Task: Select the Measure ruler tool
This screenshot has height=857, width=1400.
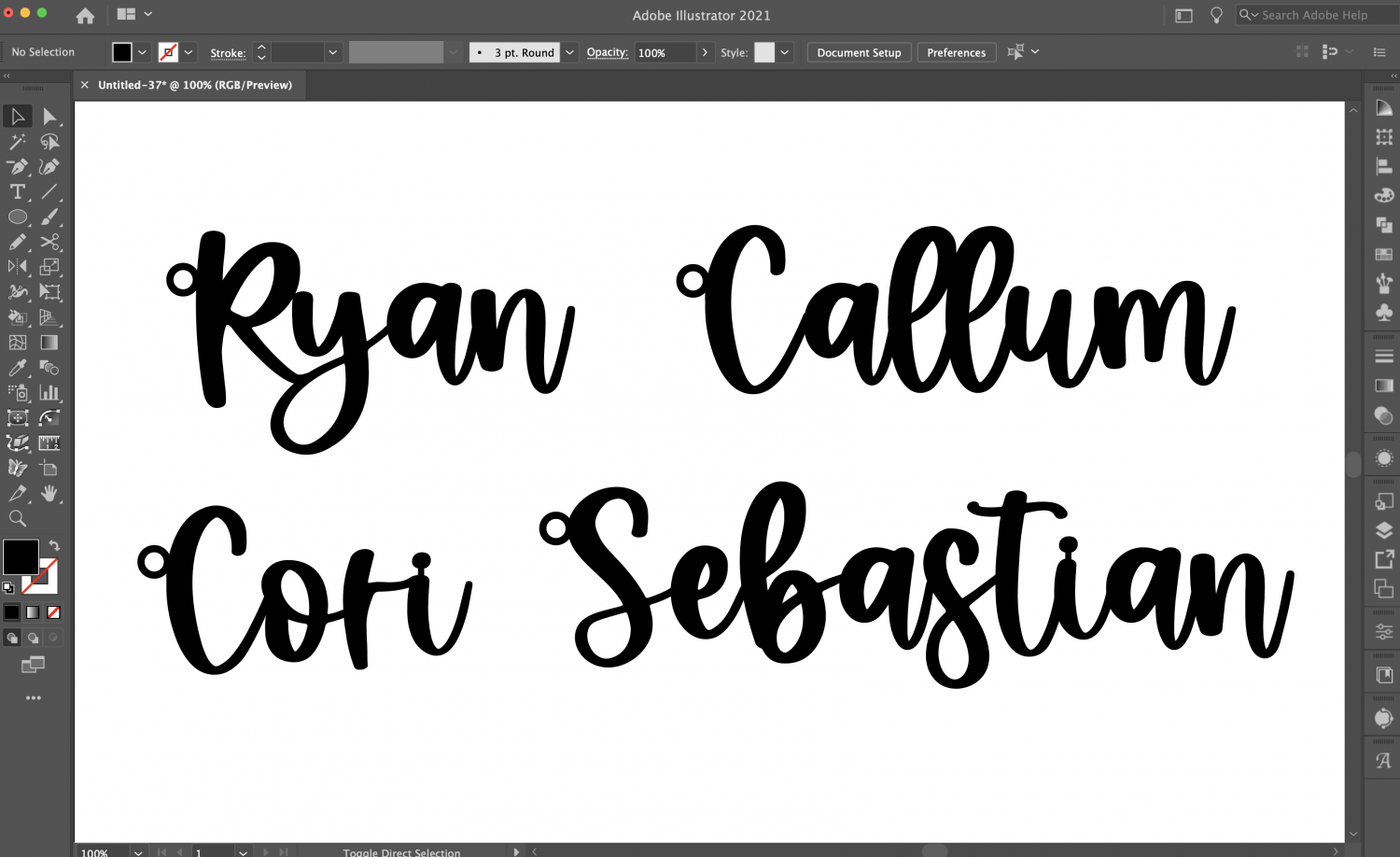Action: click(49, 443)
